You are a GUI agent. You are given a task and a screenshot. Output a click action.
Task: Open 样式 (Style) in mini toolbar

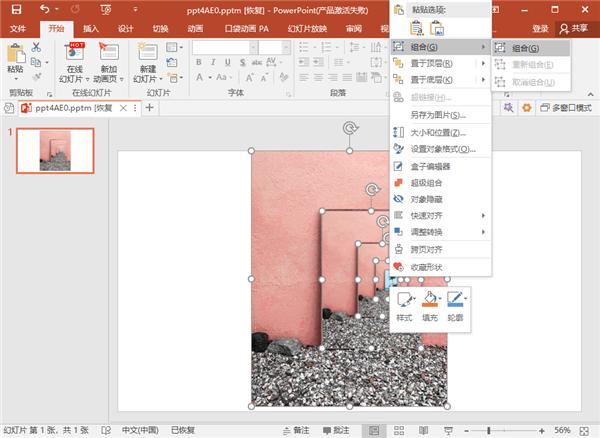pyautogui.click(x=404, y=307)
